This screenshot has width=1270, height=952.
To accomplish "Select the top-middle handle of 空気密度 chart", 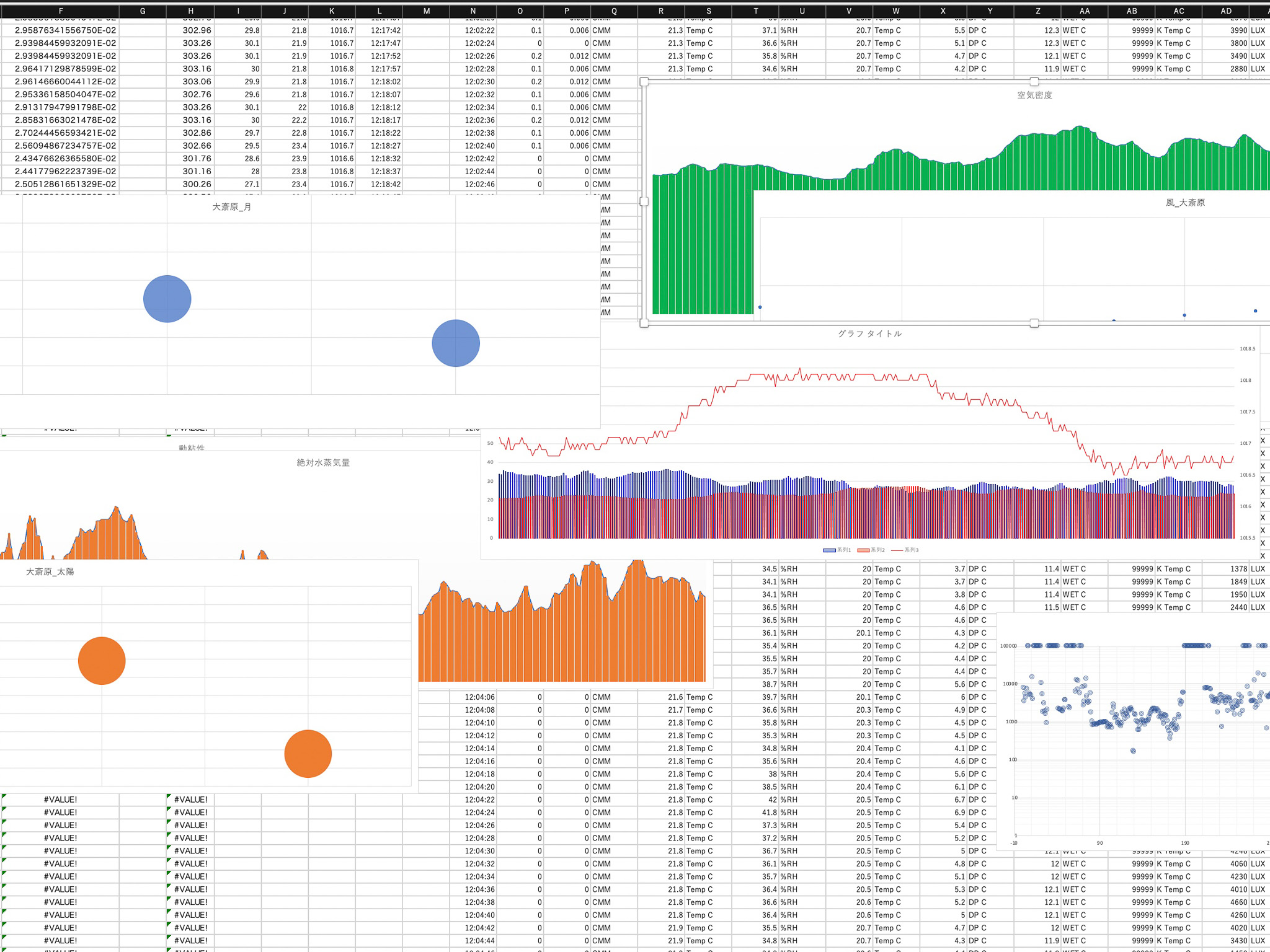I will point(1034,82).
